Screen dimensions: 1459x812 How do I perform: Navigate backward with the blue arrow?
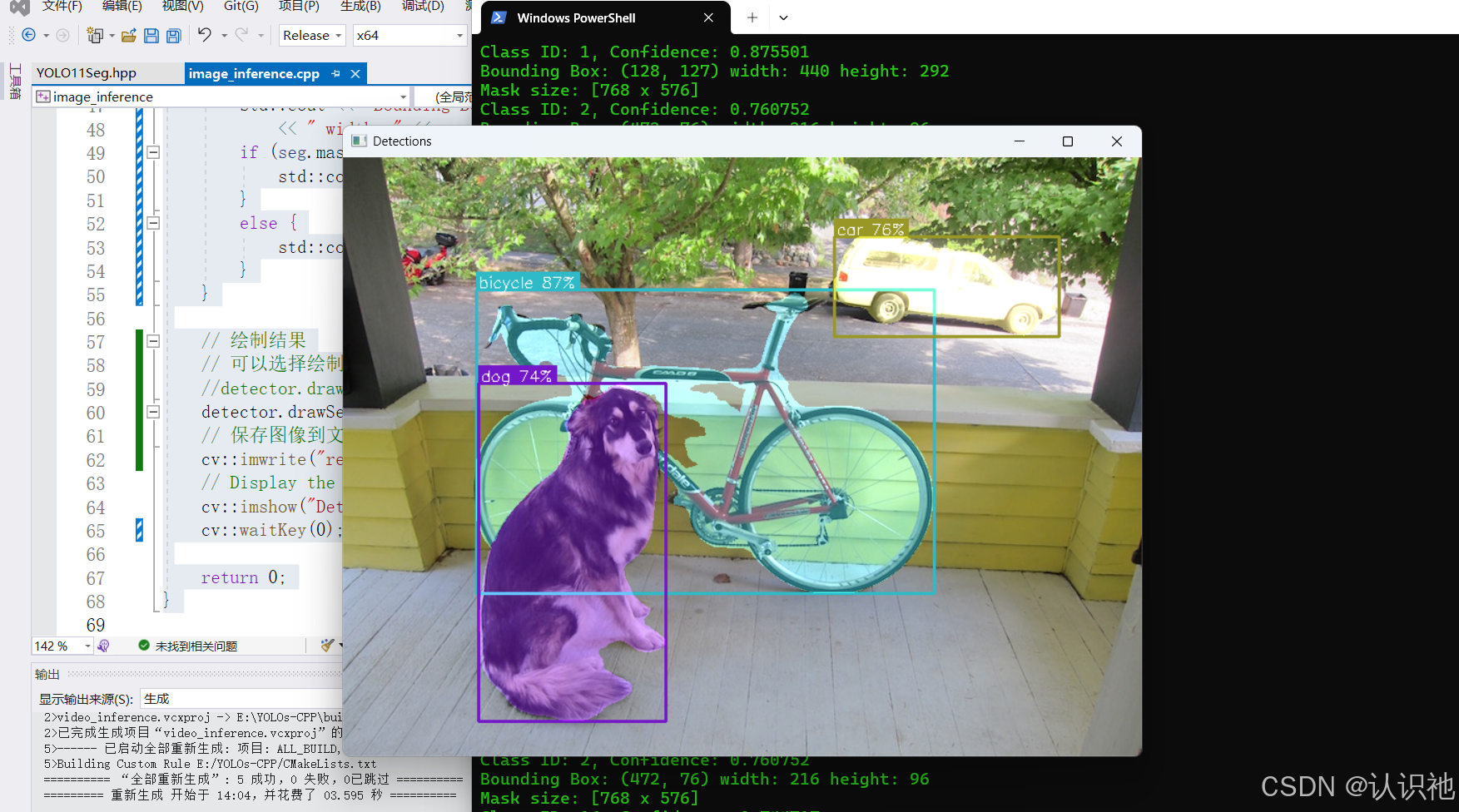28,35
